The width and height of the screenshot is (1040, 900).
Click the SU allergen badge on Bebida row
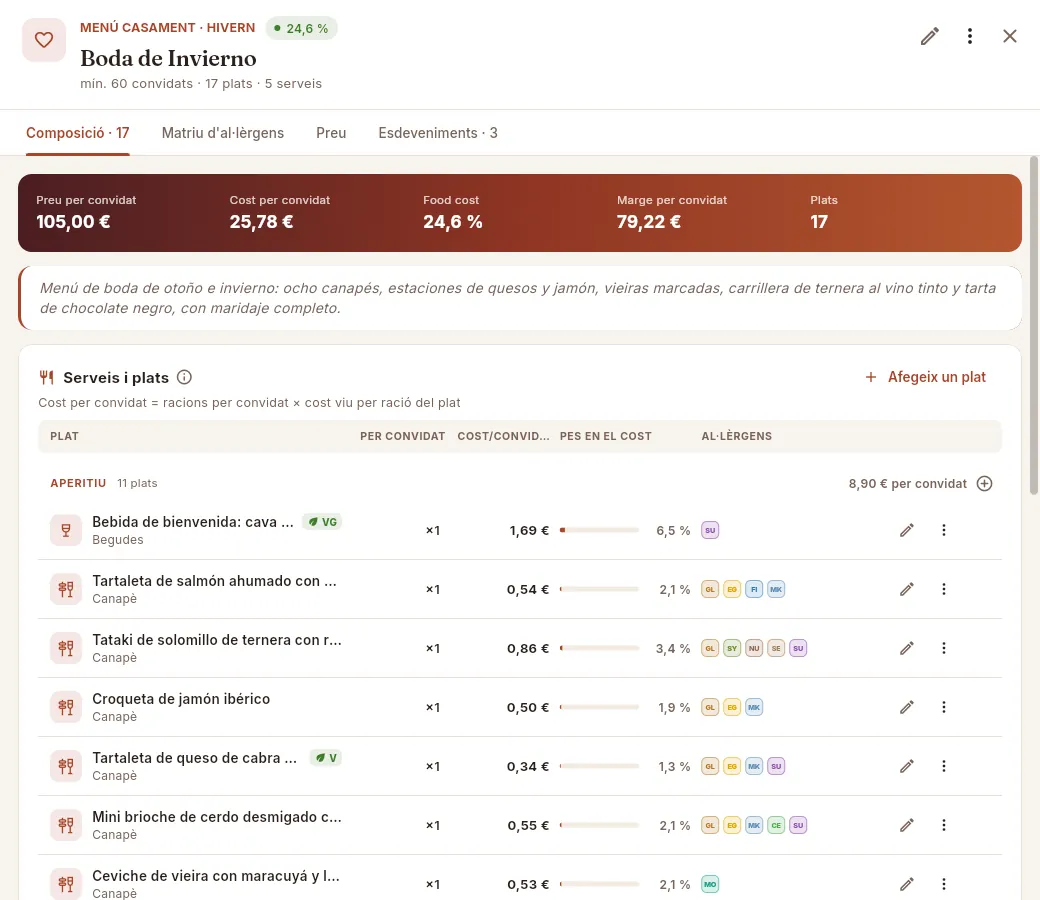point(710,530)
